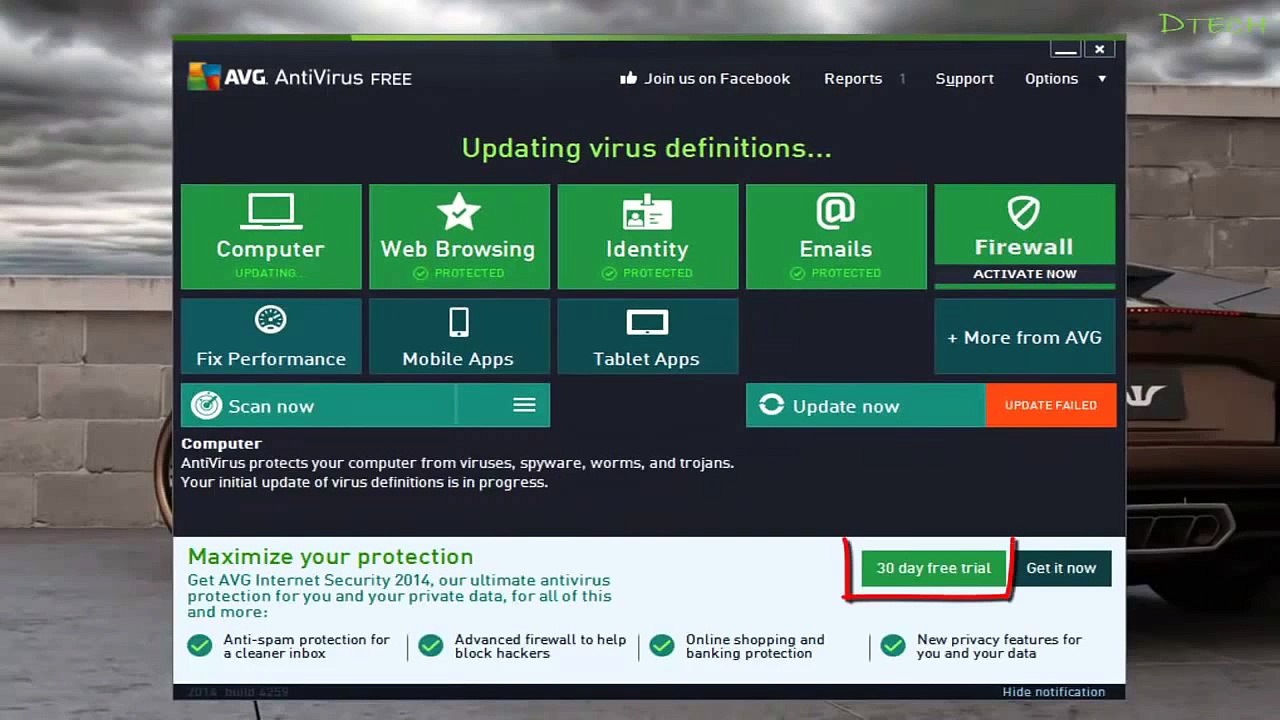Image resolution: width=1280 pixels, height=720 pixels.
Task: Click the Reports count badge 1
Action: coord(902,78)
